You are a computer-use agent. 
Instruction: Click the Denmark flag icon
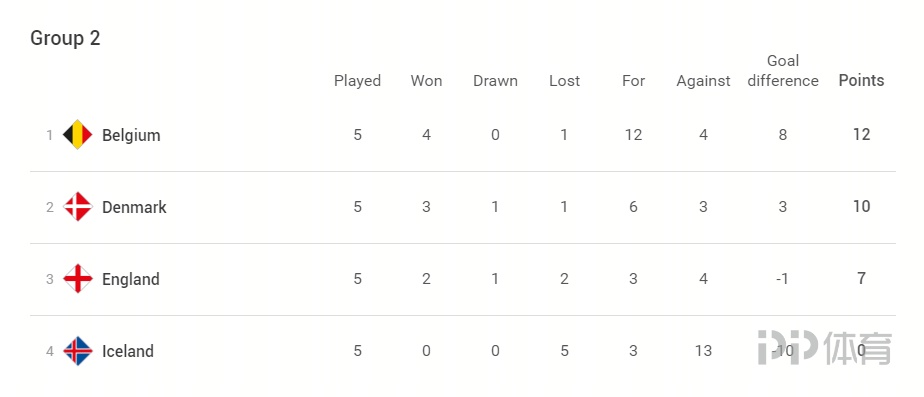coord(78,207)
